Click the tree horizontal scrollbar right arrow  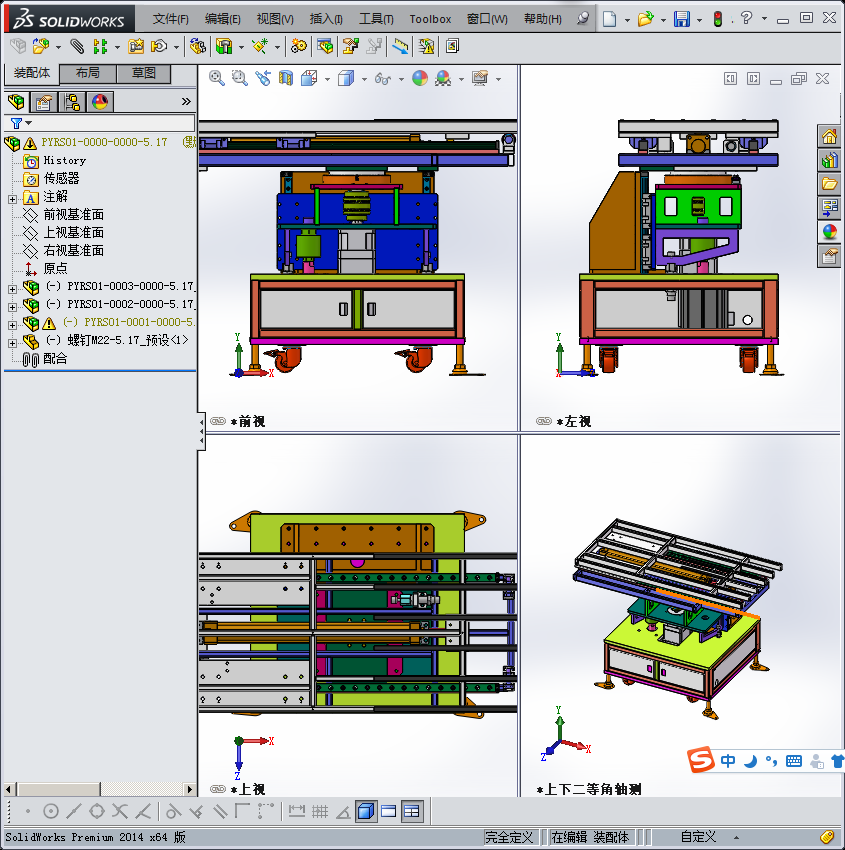pos(189,789)
